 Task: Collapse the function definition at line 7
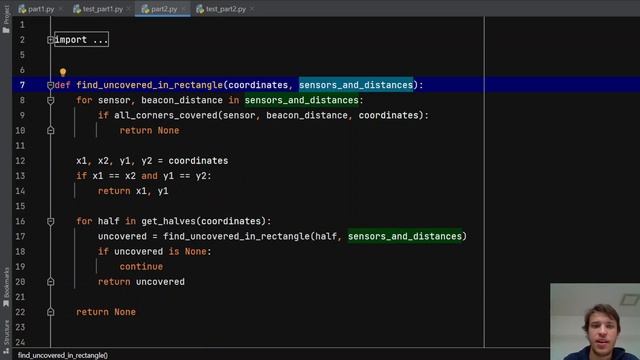[50, 85]
